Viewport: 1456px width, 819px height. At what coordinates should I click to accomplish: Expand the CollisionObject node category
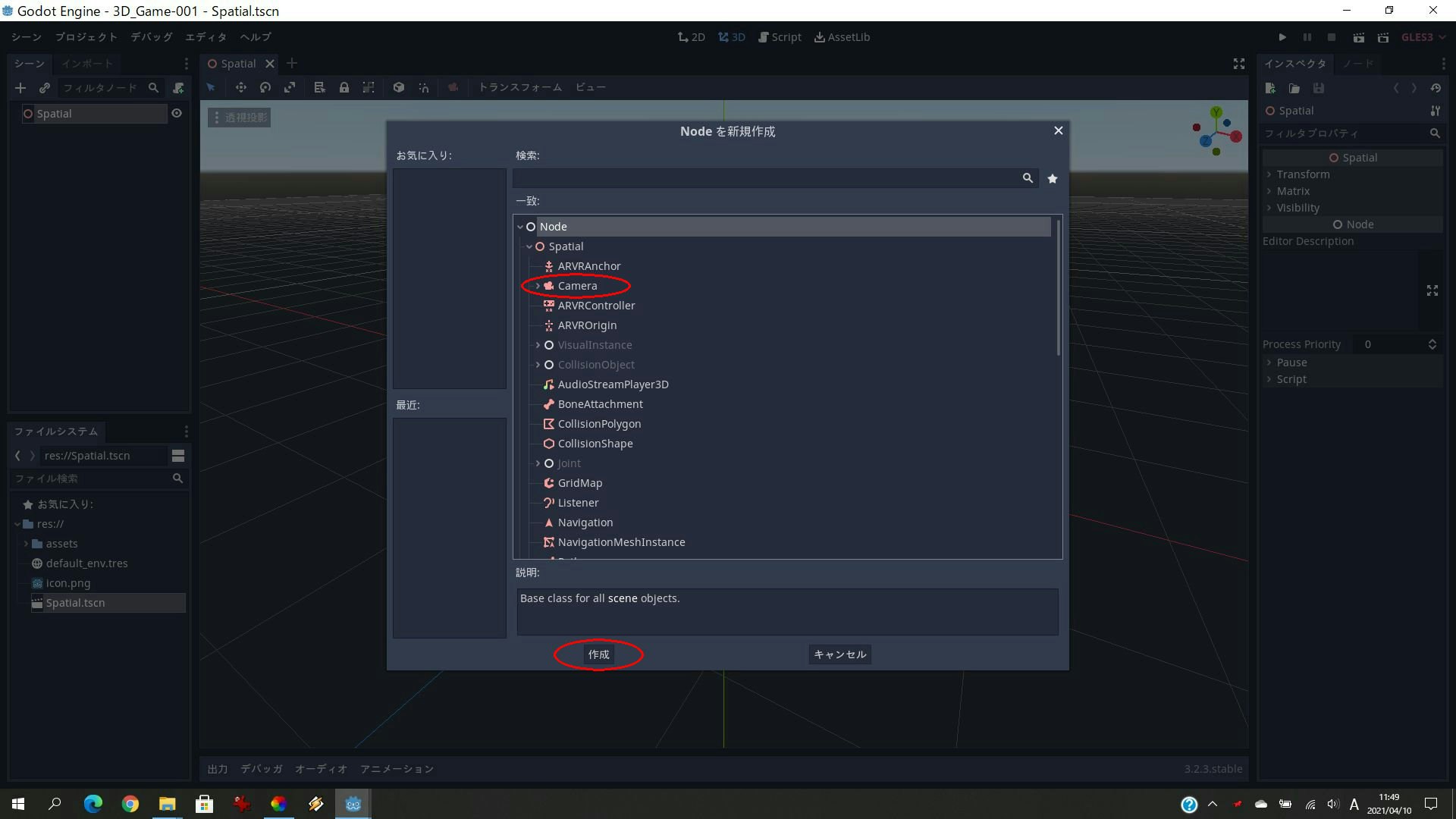[x=538, y=365]
